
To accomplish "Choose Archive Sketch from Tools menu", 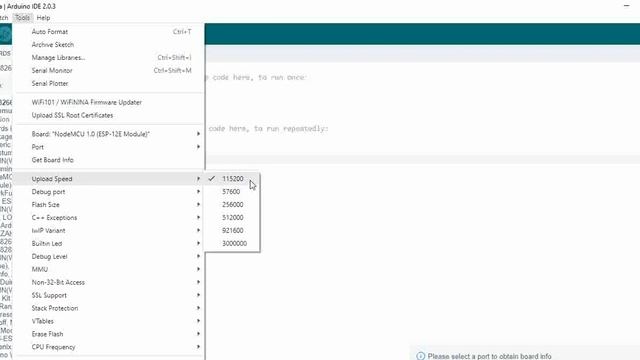I will pyautogui.click(x=108, y=44).
